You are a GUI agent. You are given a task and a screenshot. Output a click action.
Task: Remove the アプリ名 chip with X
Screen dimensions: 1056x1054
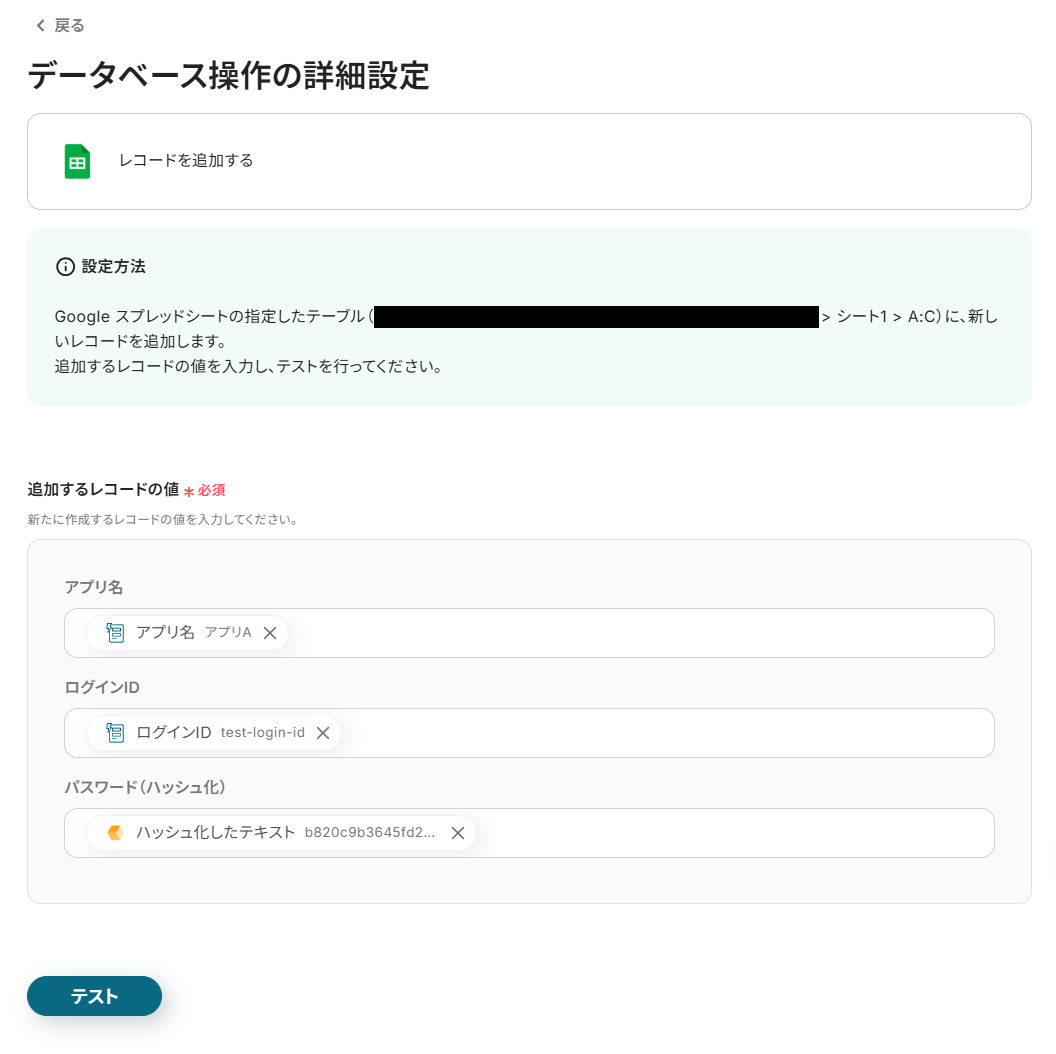[x=270, y=633]
